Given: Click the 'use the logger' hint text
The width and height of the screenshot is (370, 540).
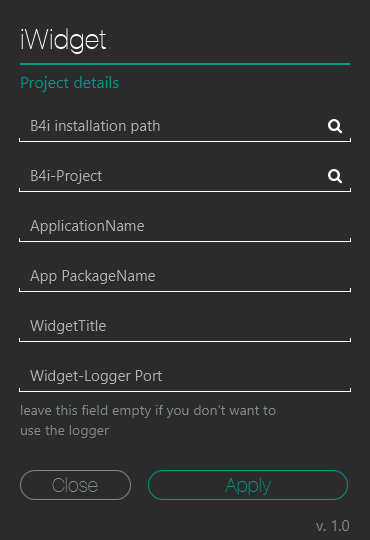Looking at the screenshot, I should tap(64, 430).
